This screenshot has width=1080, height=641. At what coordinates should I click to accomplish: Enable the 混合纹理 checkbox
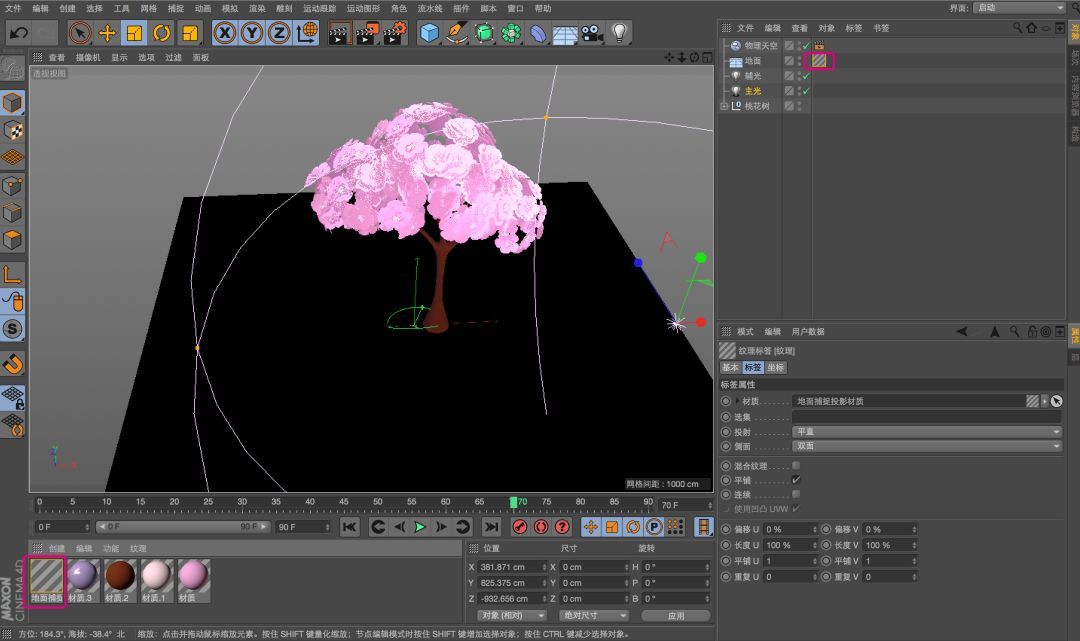[796, 465]
